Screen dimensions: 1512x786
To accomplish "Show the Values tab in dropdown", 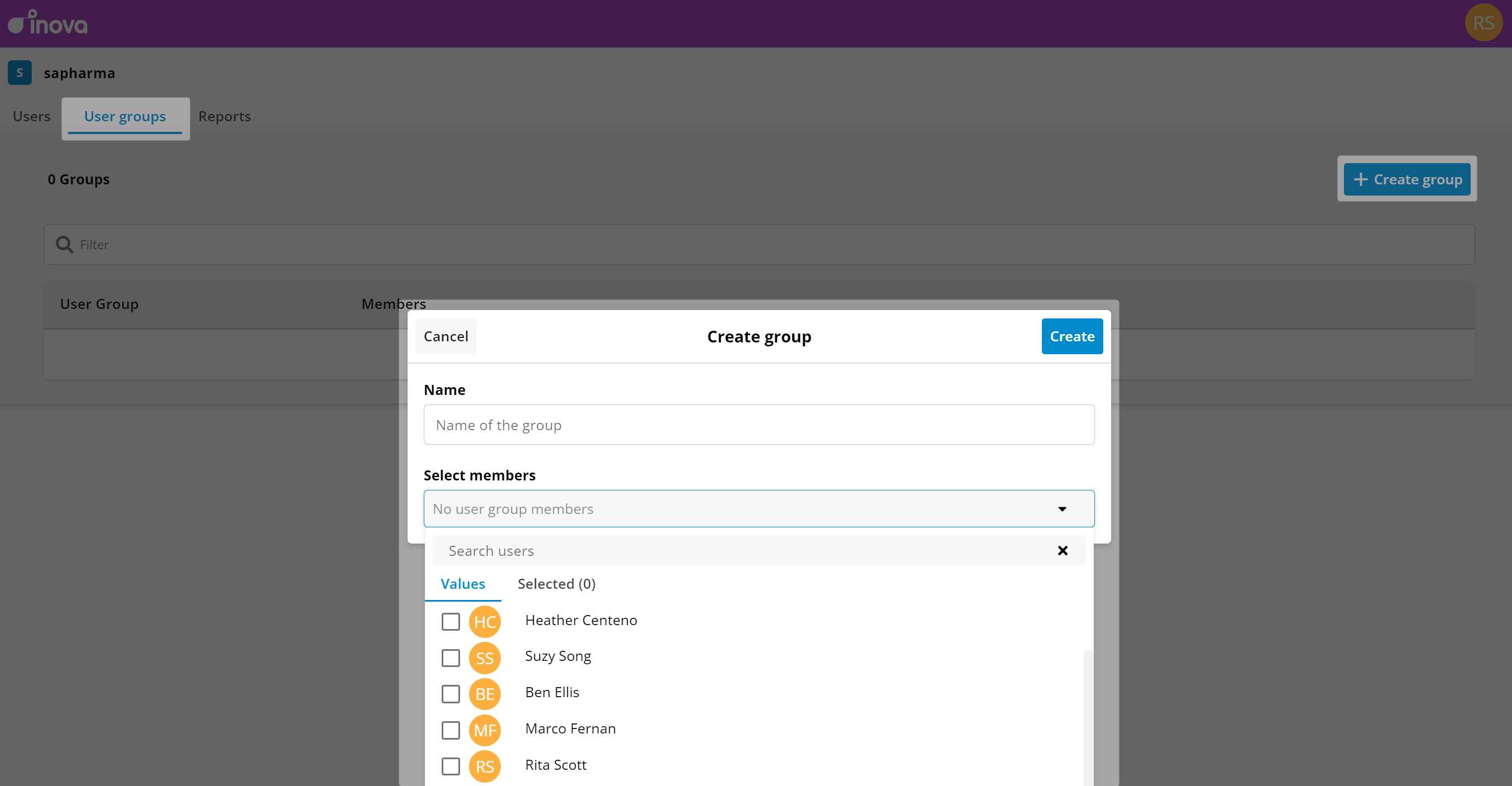I will pyautogui.click(x=463, y=584).
